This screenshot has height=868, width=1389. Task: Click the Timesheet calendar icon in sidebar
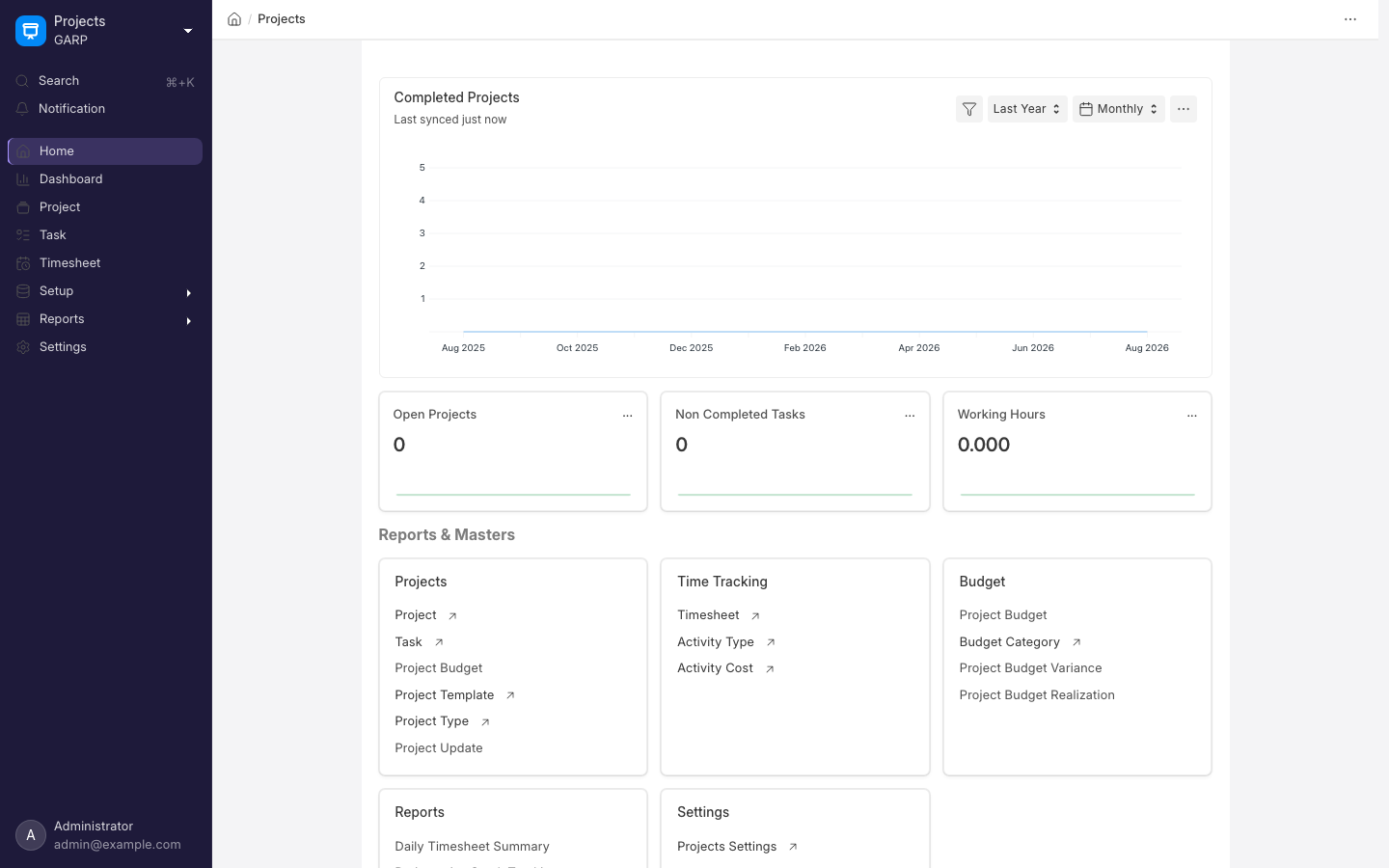[x=23, y=263]
